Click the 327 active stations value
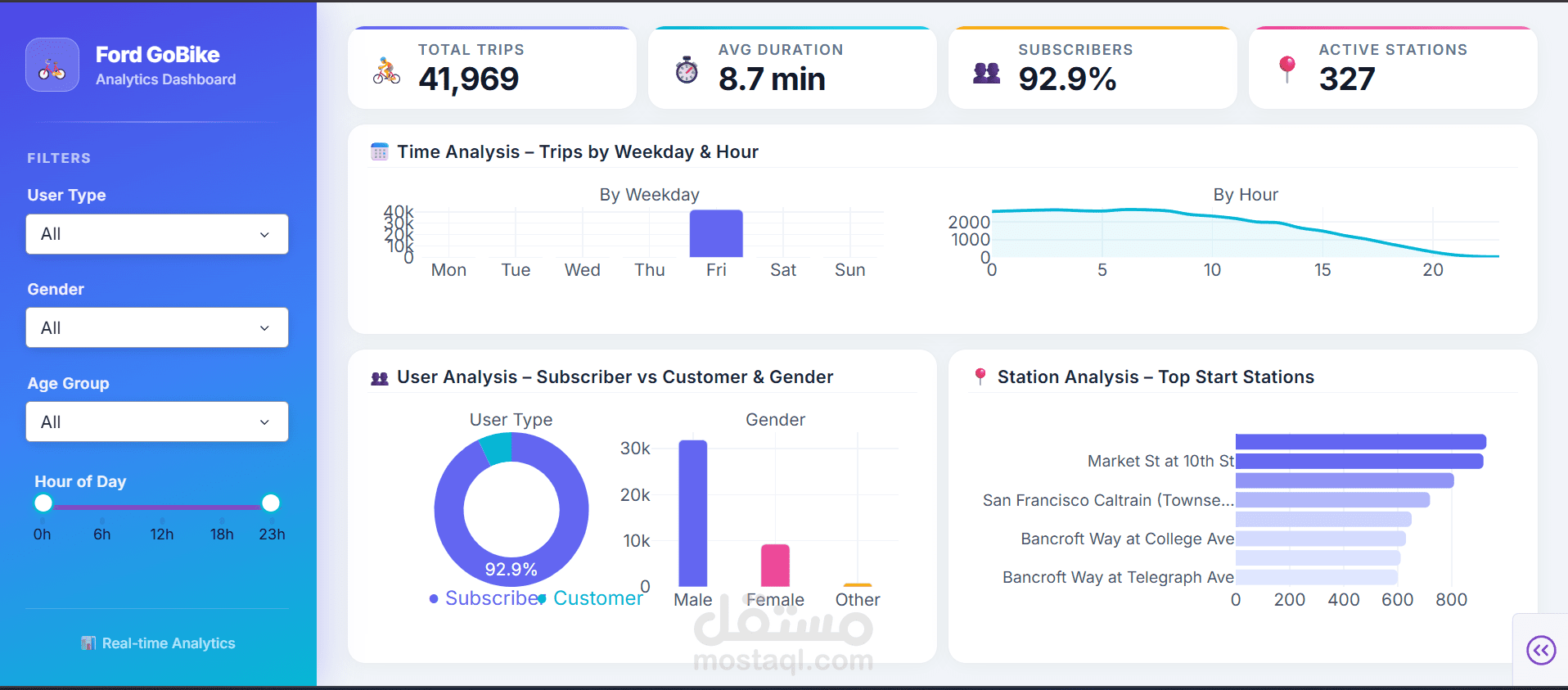Screen dimensions: 1568x690 pyautogui.click(x=1347, y=79)
